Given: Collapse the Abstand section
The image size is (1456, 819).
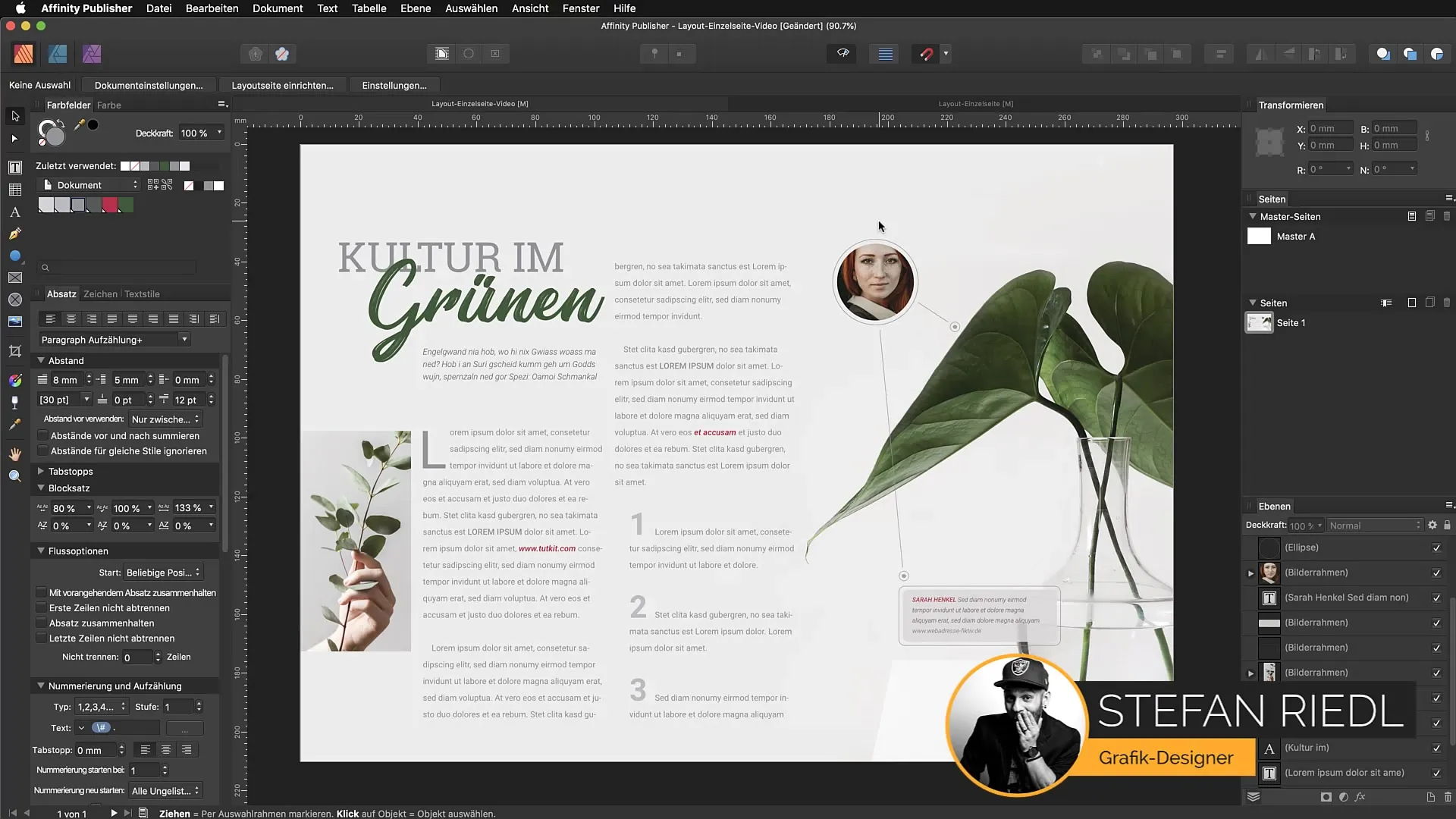Looking at the screenshot, I should [x=41, y=360].
